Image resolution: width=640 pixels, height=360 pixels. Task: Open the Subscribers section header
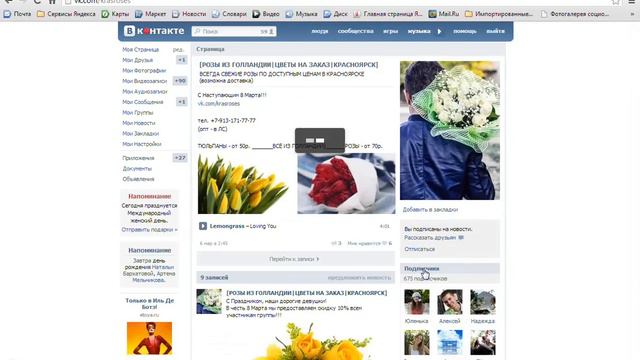(450, 269)
